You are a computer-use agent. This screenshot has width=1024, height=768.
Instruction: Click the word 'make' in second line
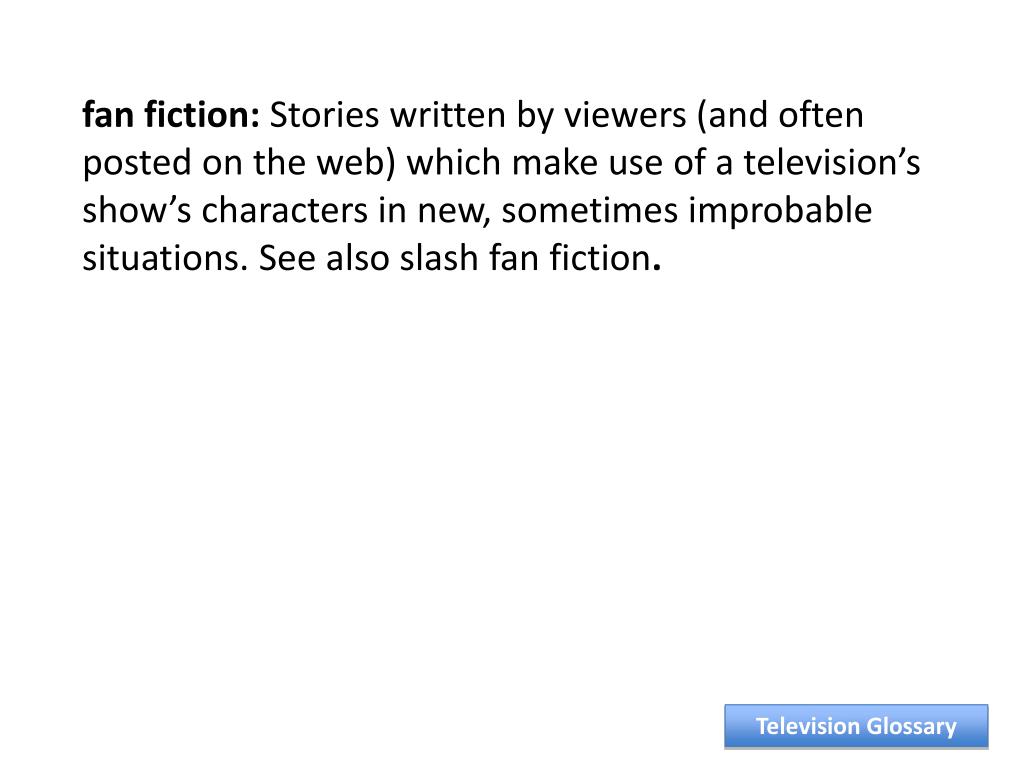pyautogui.click(x=555, y=163)
